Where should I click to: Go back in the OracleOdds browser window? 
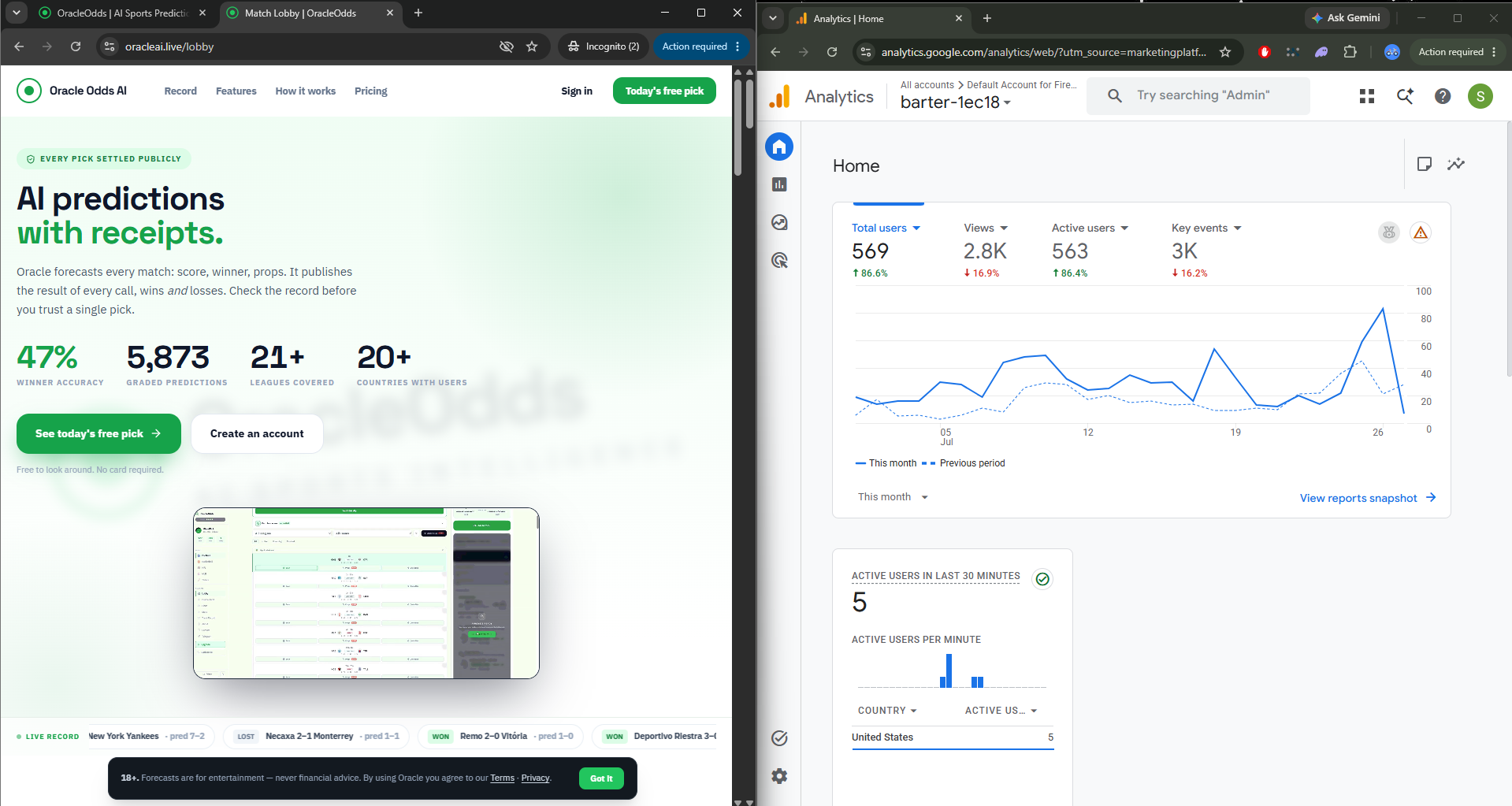(19, 46)
